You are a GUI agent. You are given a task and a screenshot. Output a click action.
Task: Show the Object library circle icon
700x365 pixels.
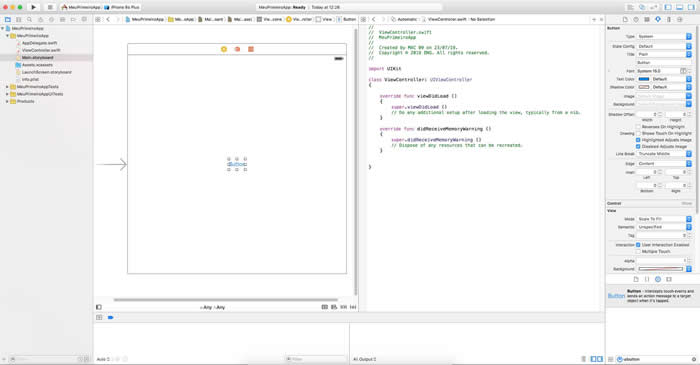tap(658, 279)
